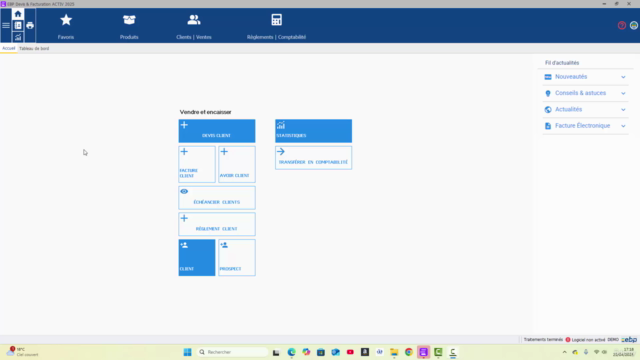Screen dimensions: 640x360
Task: Expand the Actualités chevron
Action: [x=623, y=109]
